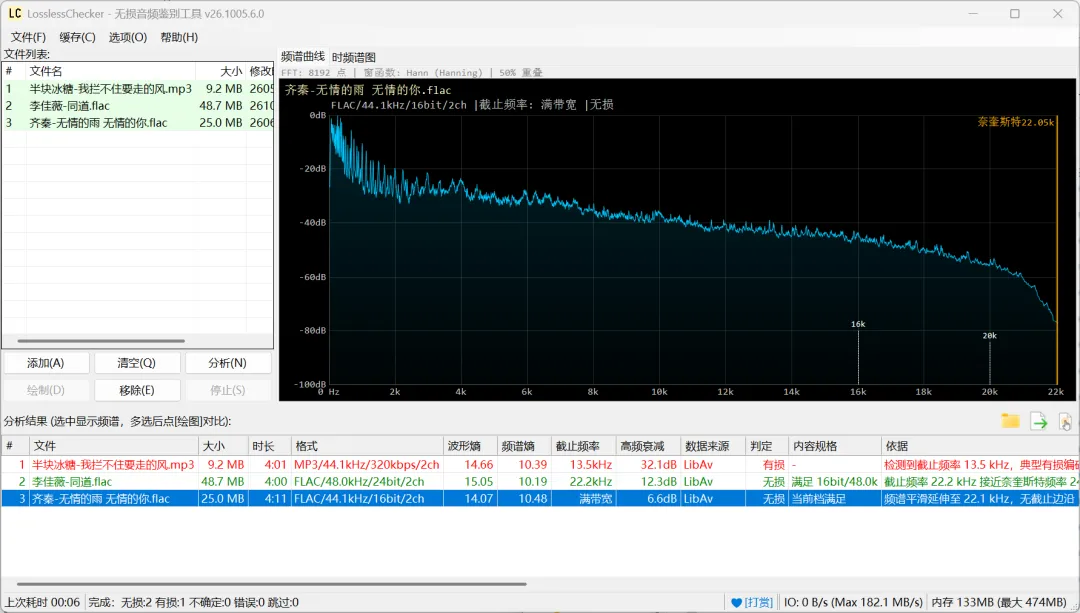
Task: Click the 有损 verdict cell for the mp3
Action: tap(773, 465)
